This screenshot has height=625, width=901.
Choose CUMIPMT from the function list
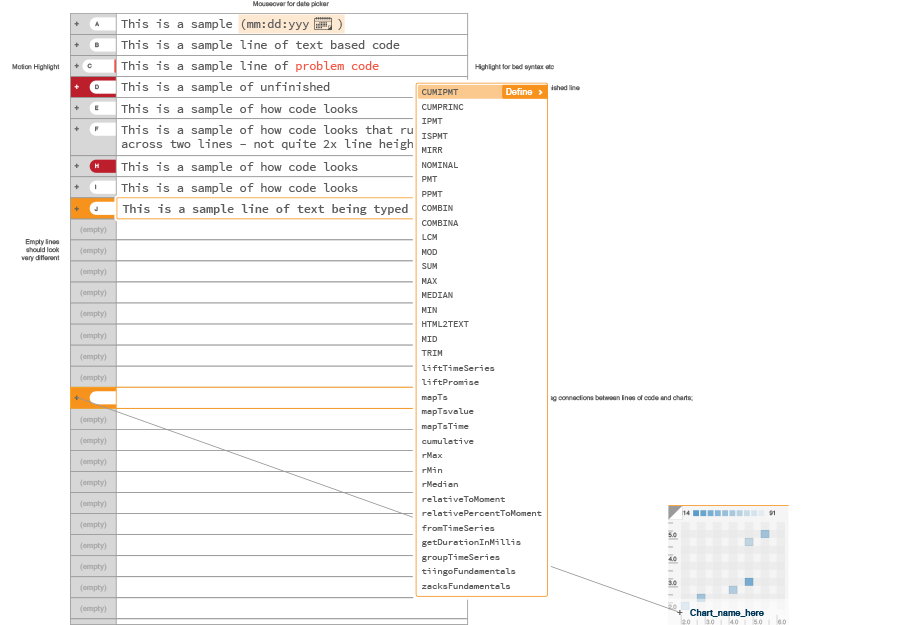click(x=440, y=92)
